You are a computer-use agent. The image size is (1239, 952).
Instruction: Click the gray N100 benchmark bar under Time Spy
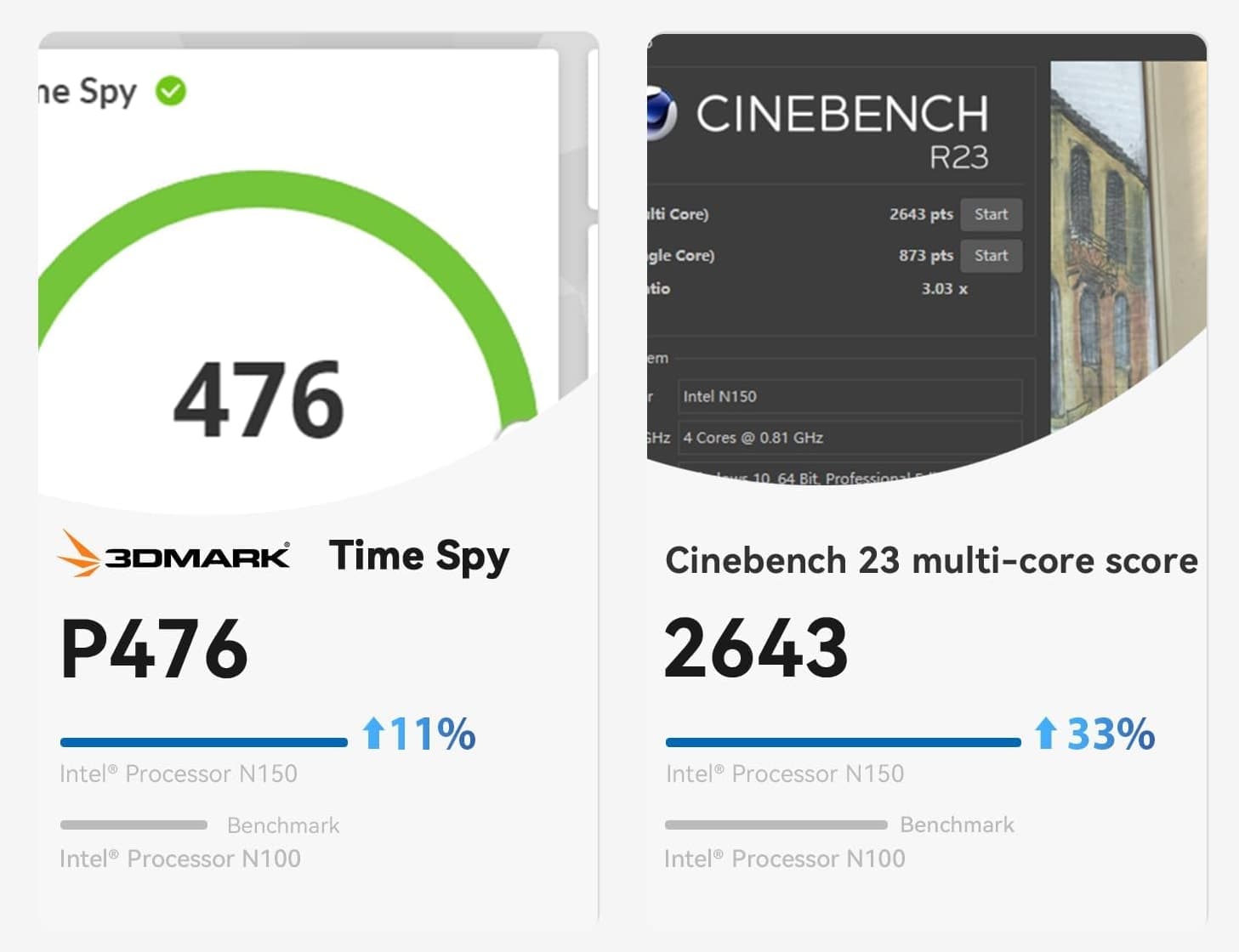pos(134,824)
